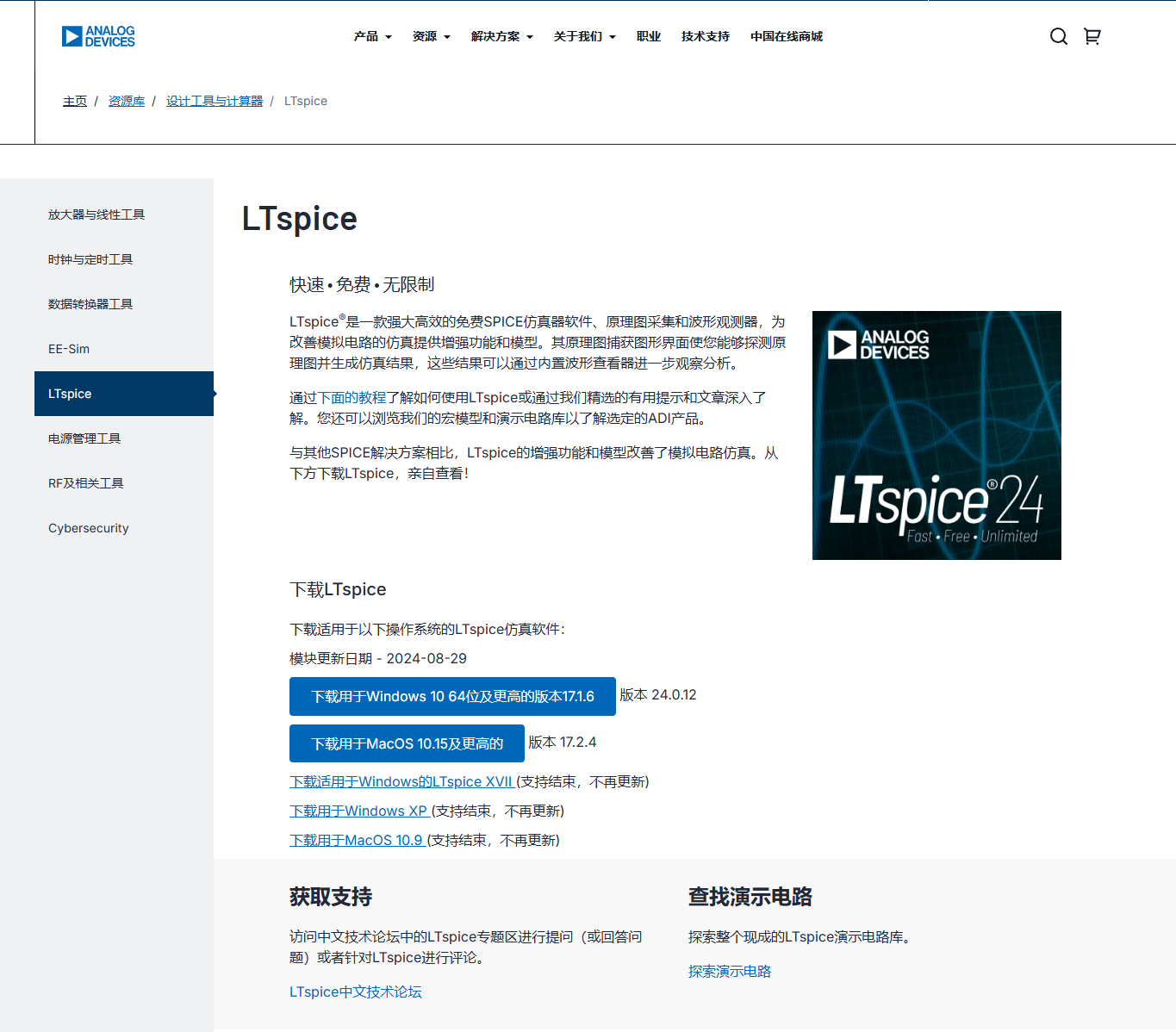
Task: Open the LTspice中文技术论坛 link
Action: click(355, 992)
